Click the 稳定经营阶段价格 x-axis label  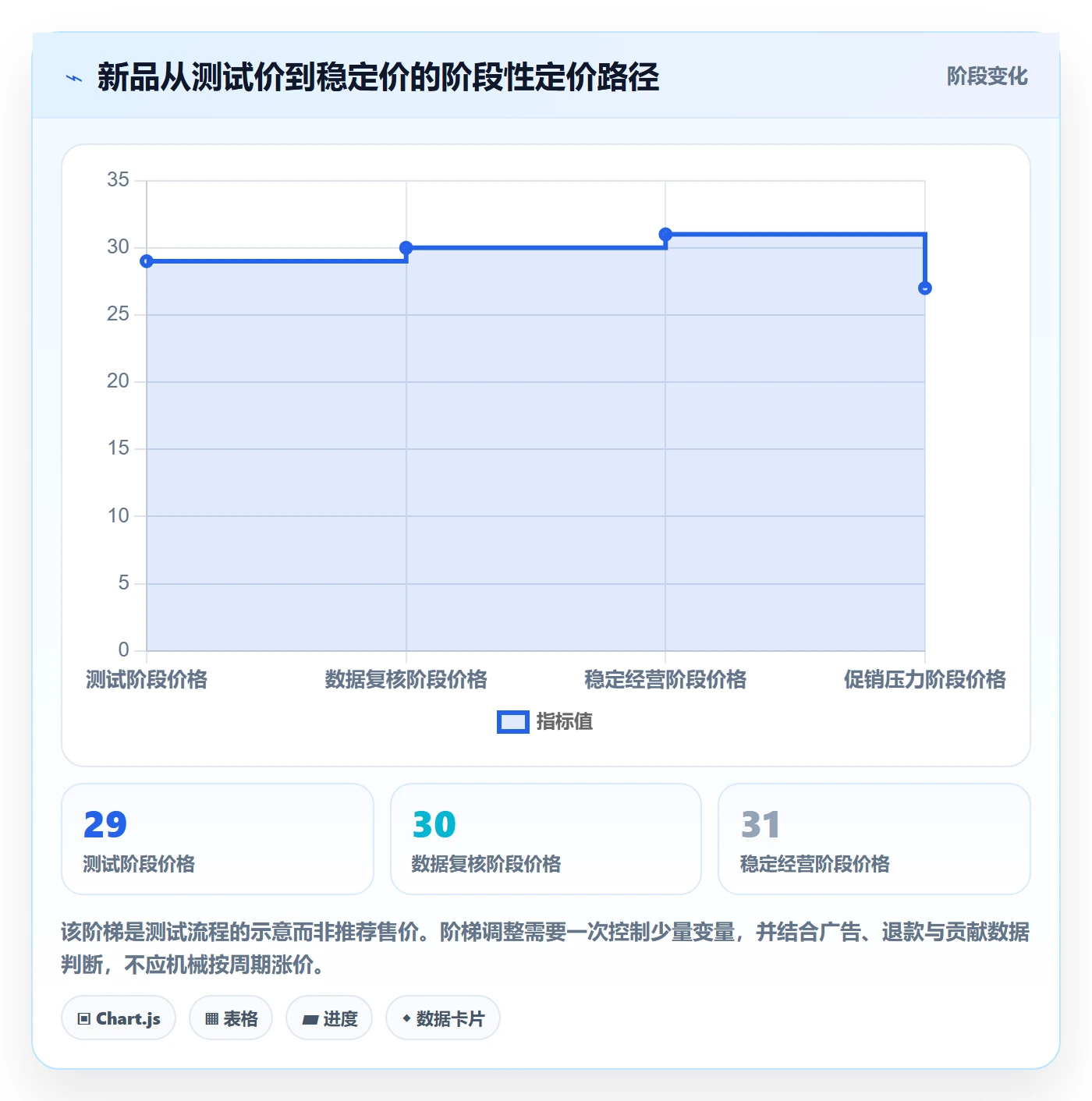665,680
